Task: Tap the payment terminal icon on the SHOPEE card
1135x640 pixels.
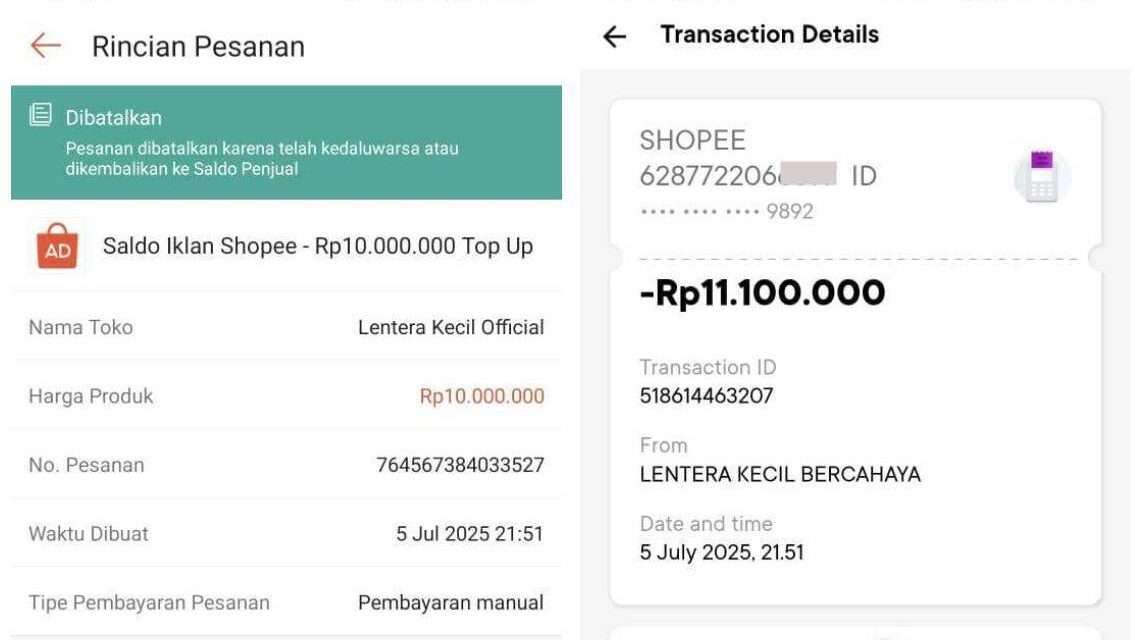Action: [x=1042, y=176]
